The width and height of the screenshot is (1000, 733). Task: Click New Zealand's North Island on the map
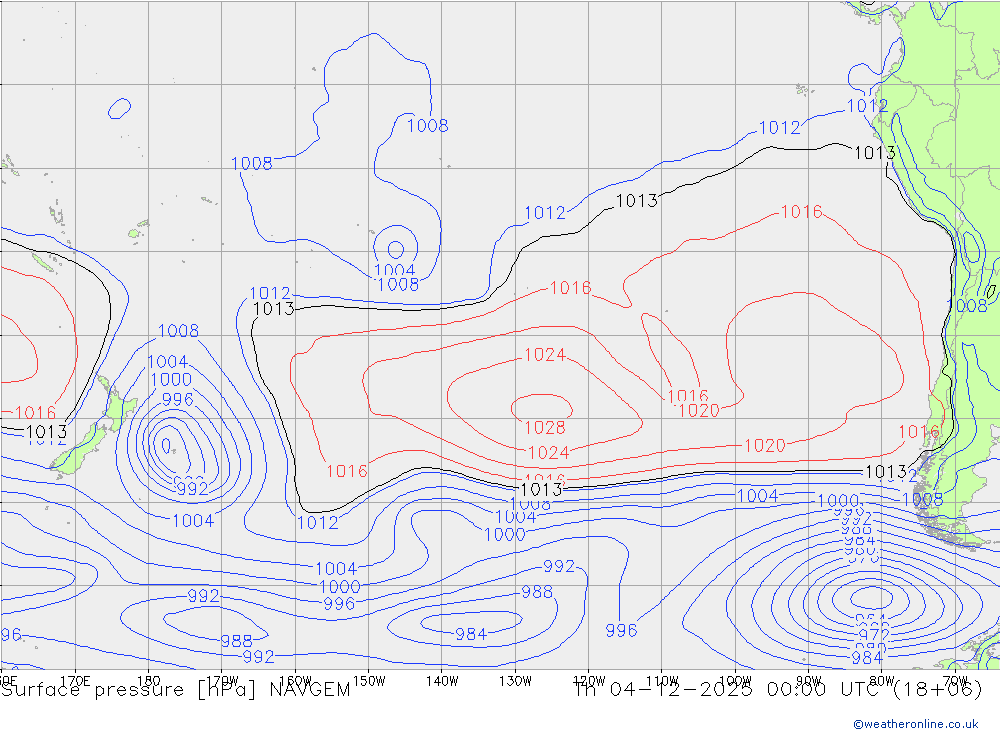coord(116,403)
